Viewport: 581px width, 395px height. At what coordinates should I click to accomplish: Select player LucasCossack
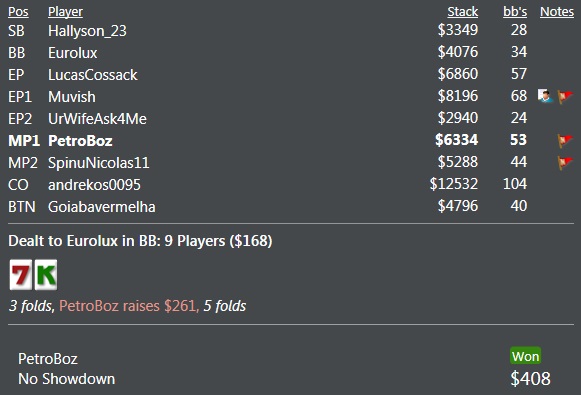coord(93,75)
